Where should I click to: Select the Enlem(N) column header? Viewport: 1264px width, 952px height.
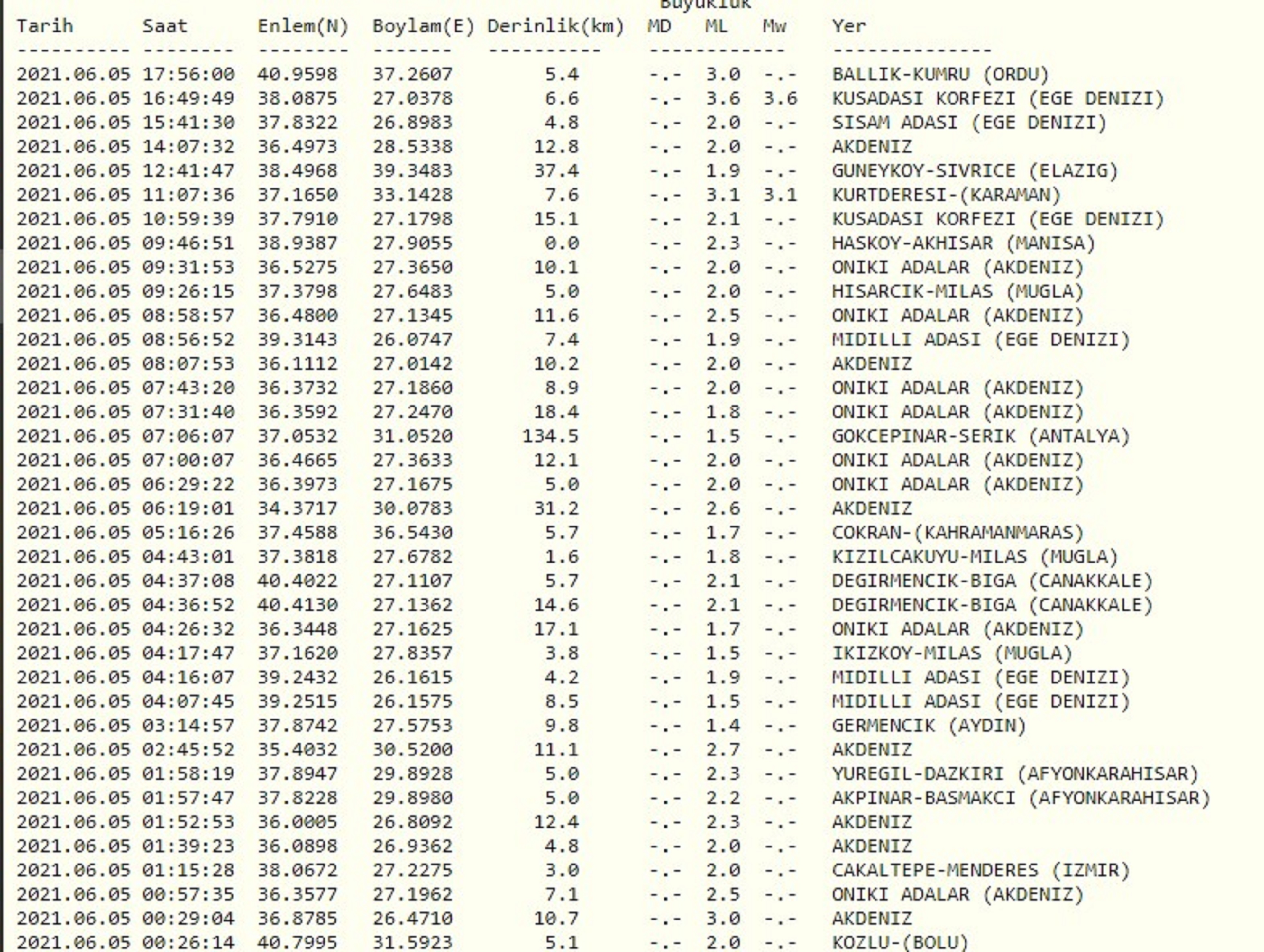coord(303,26)
